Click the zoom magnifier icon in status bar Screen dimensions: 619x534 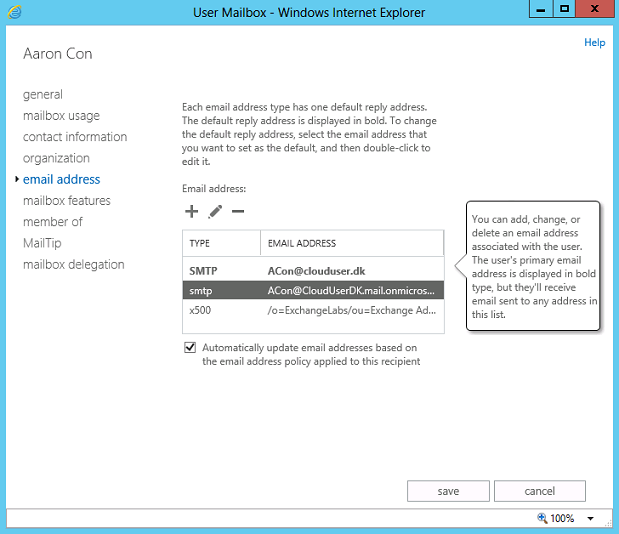[x=542, y=518]
